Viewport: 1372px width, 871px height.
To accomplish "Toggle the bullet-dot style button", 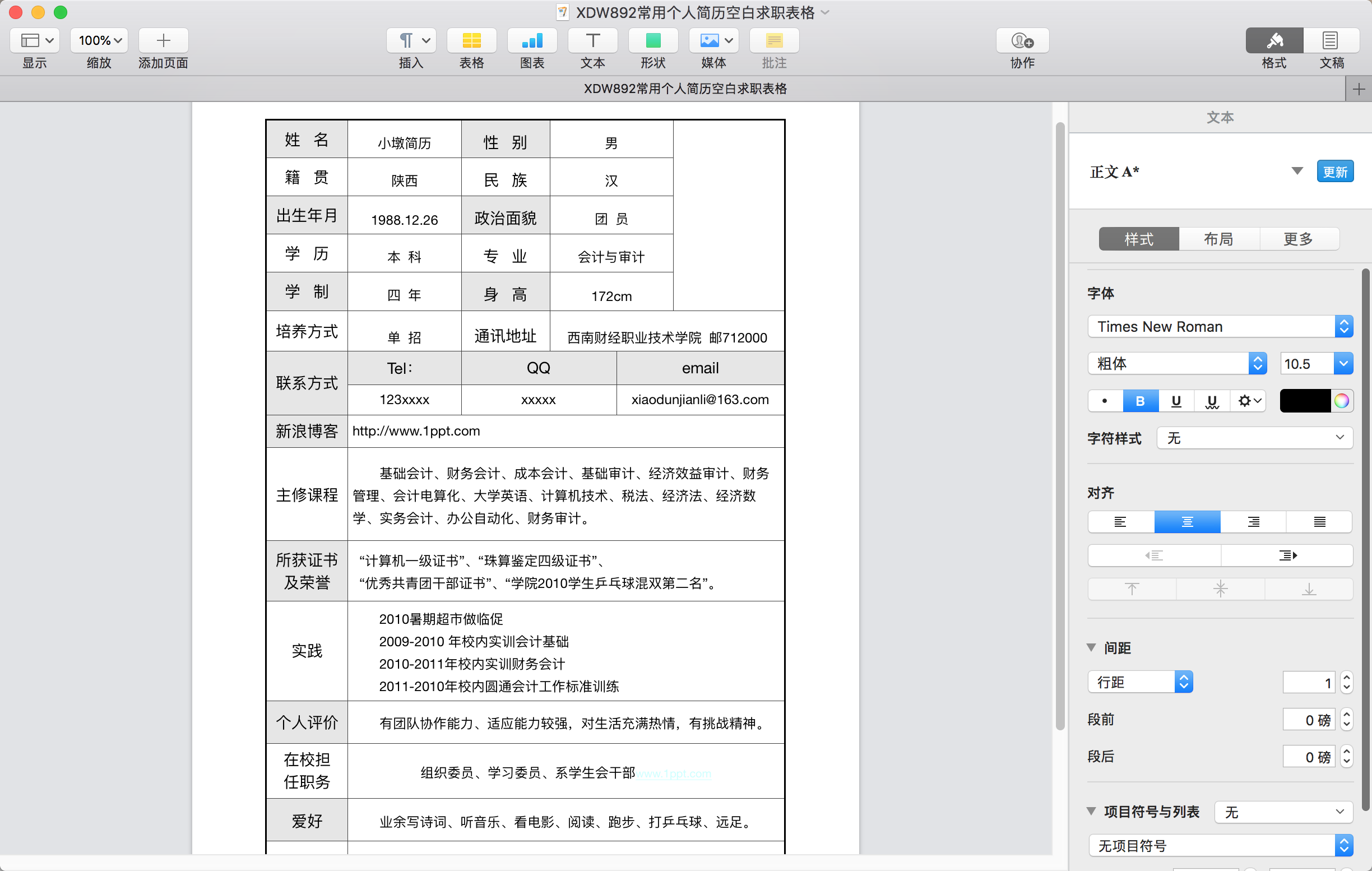I will 1105,401.
